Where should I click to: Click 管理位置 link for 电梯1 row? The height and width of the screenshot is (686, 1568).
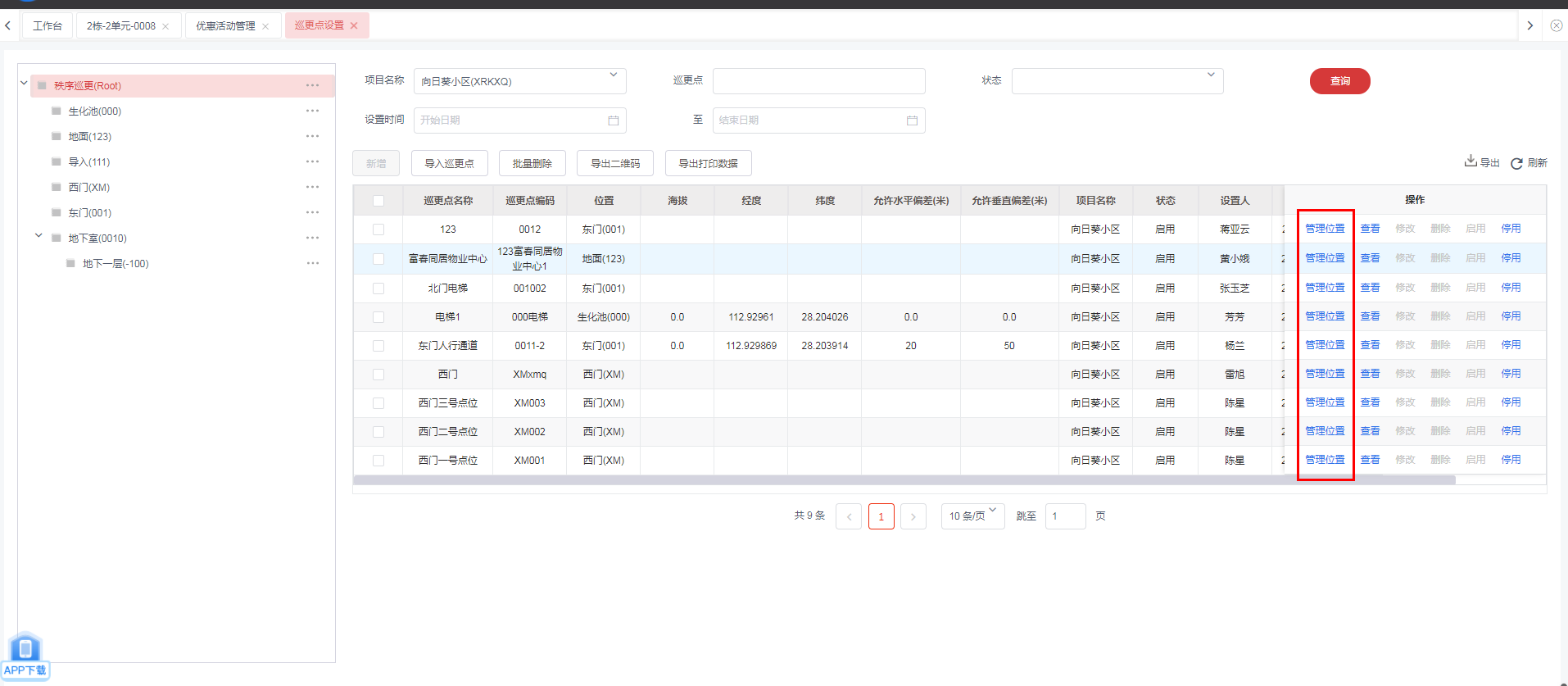coord(1325,316)
